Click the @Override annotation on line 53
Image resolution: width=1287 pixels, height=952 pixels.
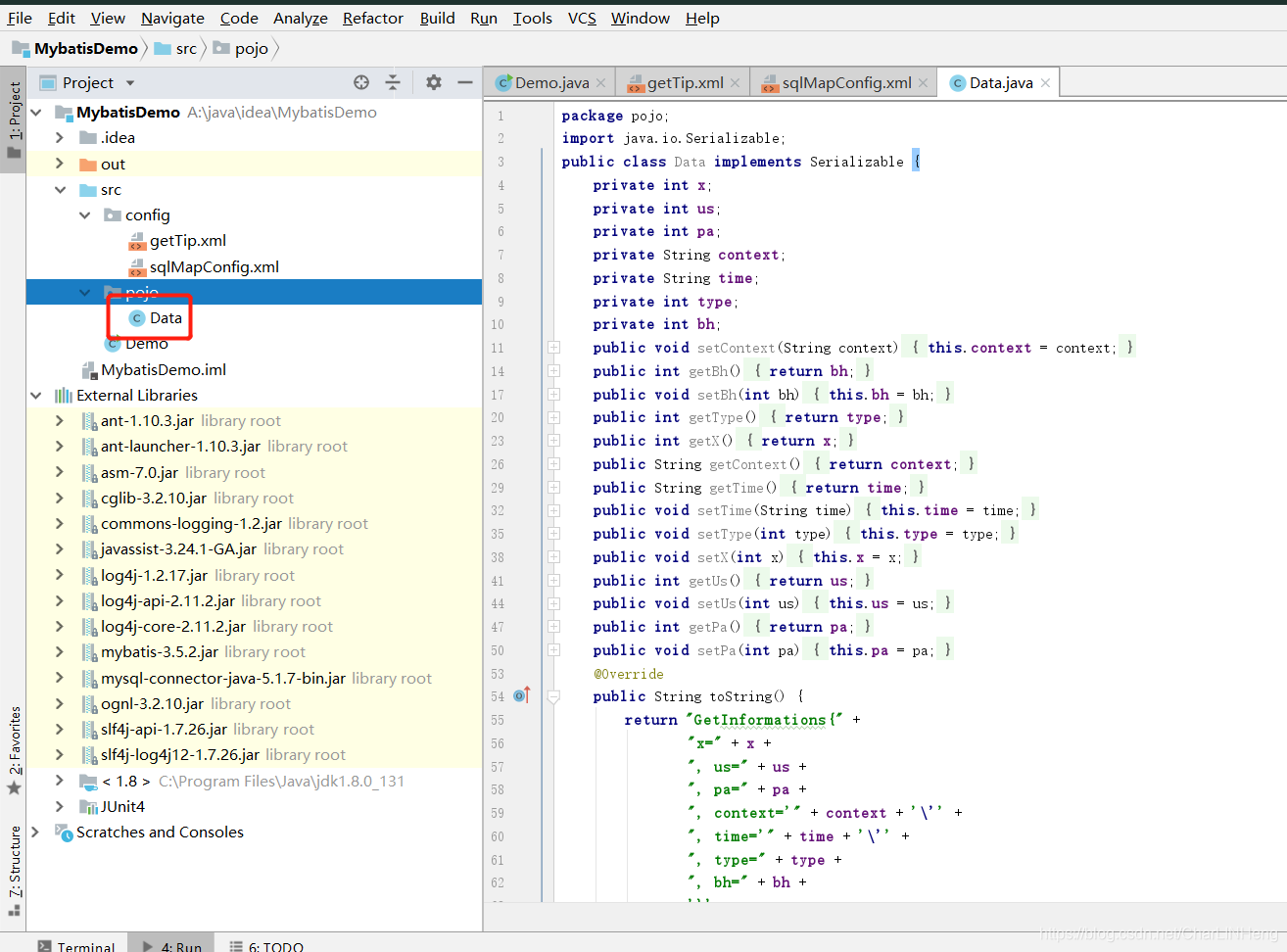[x=628, y=674]
